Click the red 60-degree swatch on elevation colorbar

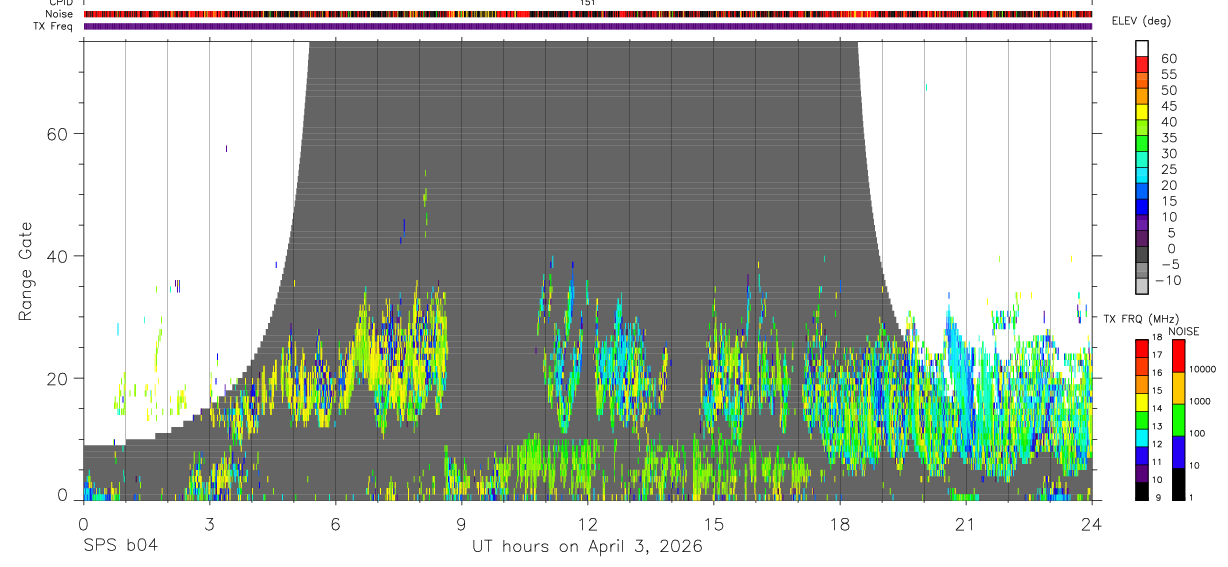[1142, 64]
